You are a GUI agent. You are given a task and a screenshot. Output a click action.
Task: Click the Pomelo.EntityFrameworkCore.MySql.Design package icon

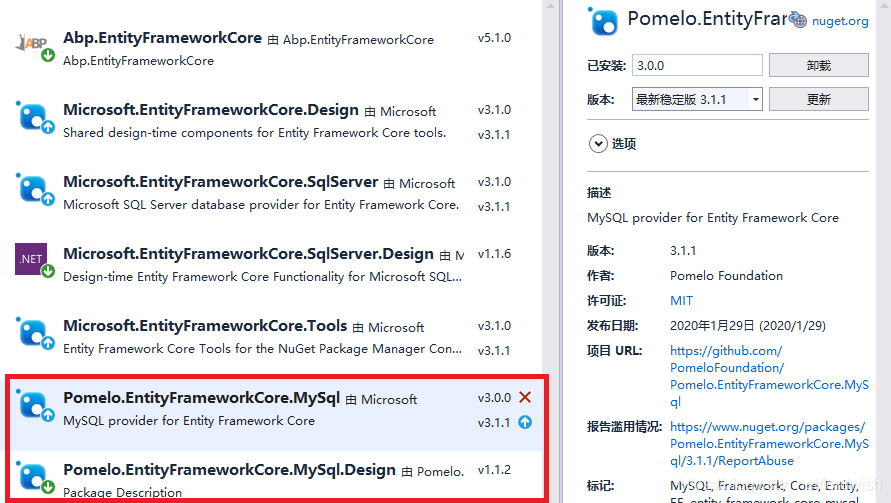(x=35, y=477)
